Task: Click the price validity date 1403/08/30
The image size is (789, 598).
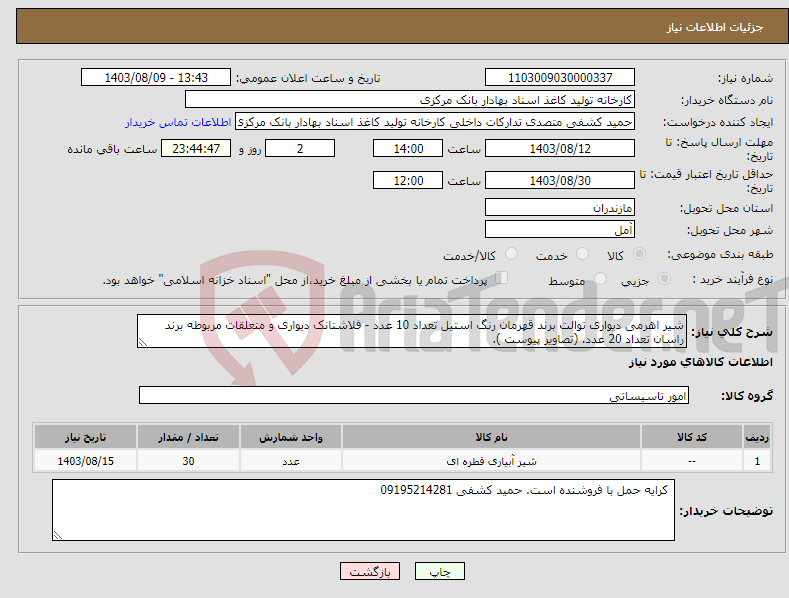Action: point(560,180)
